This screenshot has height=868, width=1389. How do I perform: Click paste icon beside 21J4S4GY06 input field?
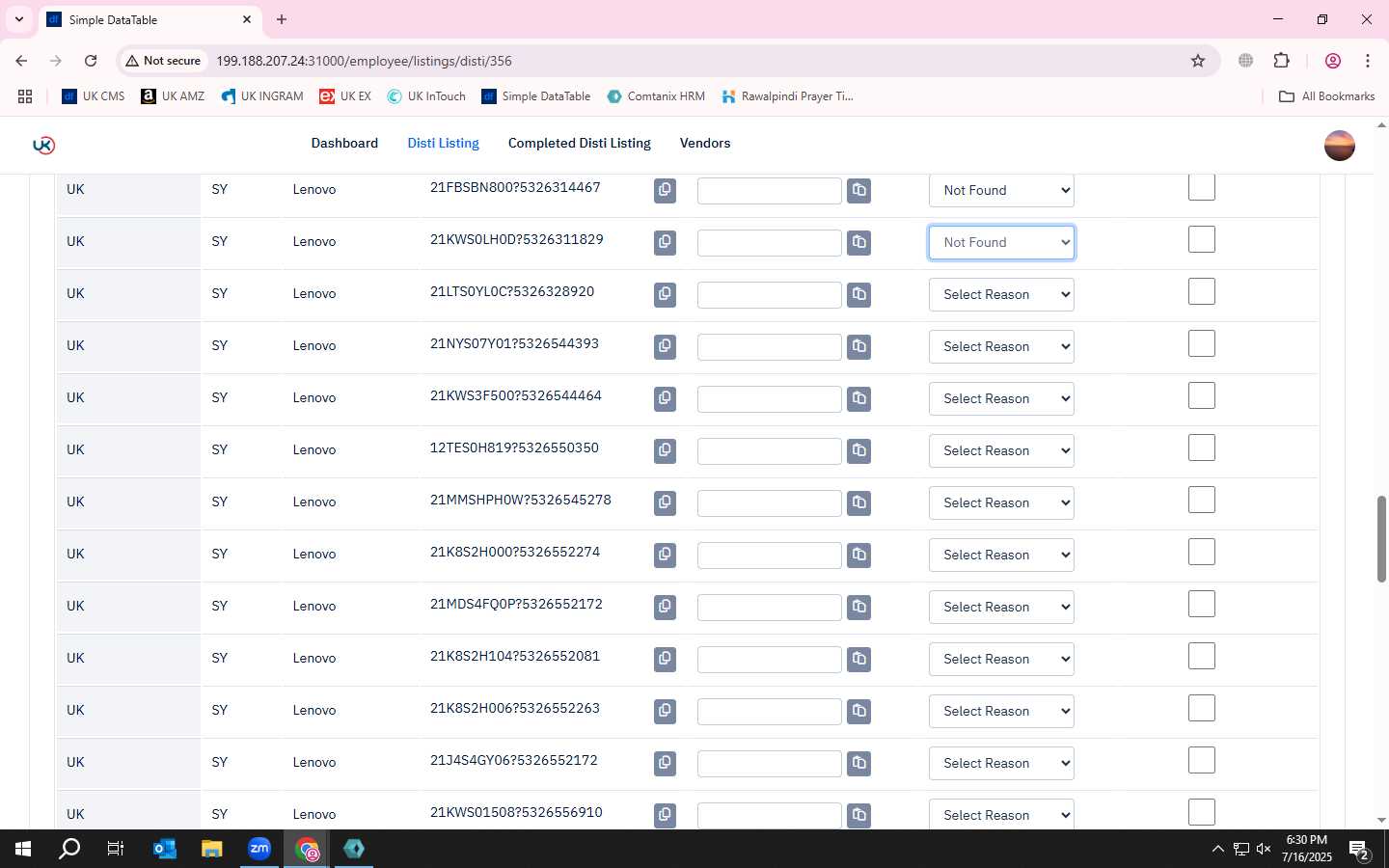[858, 763]
